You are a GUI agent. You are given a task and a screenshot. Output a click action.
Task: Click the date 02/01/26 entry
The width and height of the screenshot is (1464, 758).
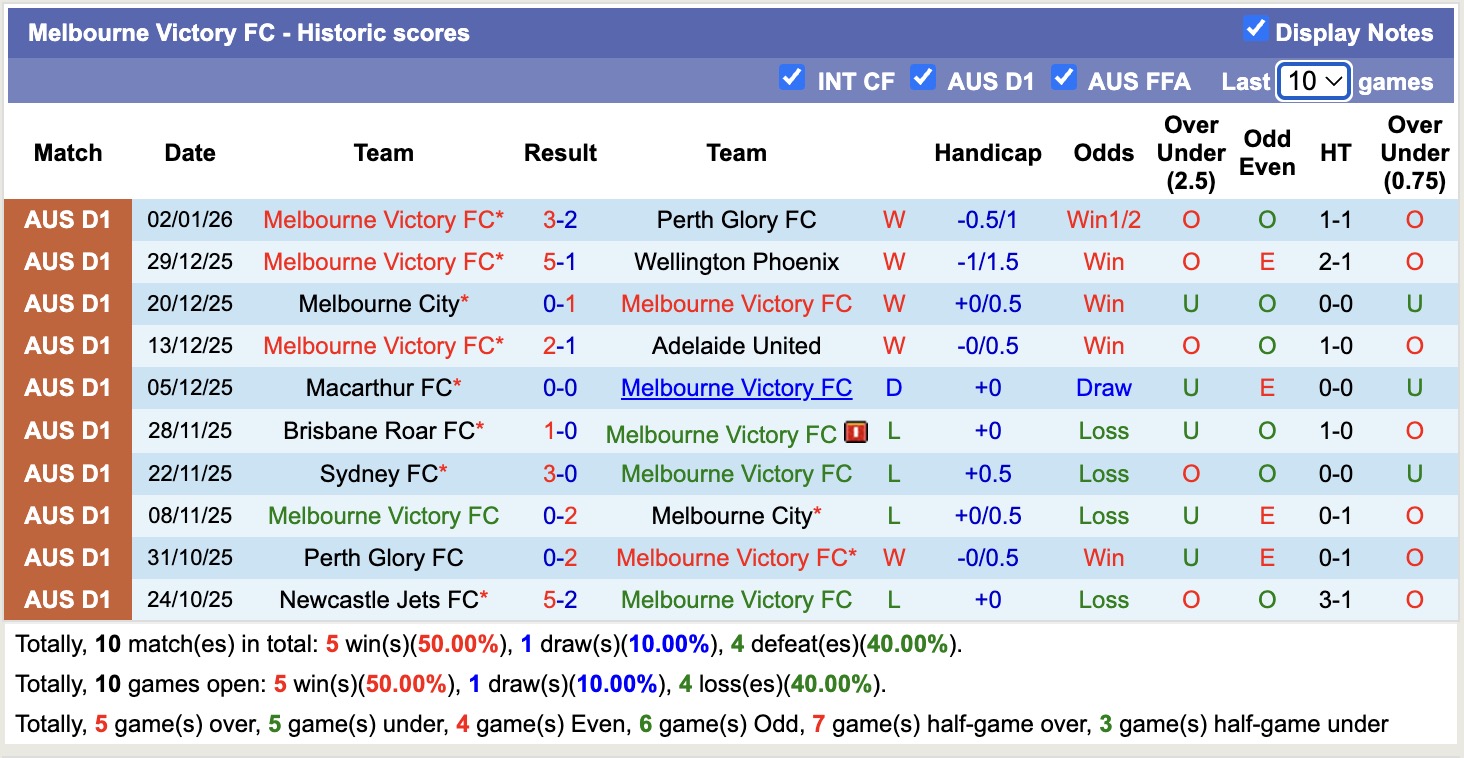click(x=189, y=220)
